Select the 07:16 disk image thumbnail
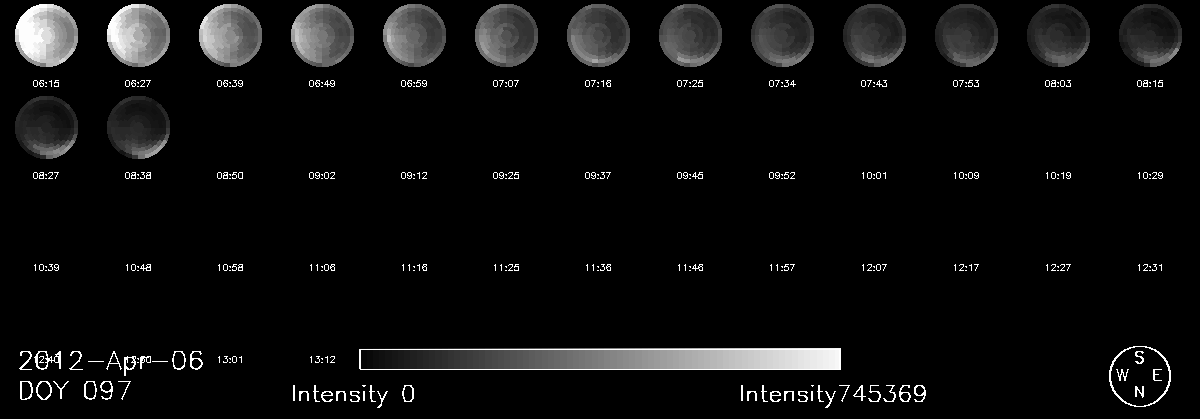This screenshot has width=1200, height=419. click(598, 34)
